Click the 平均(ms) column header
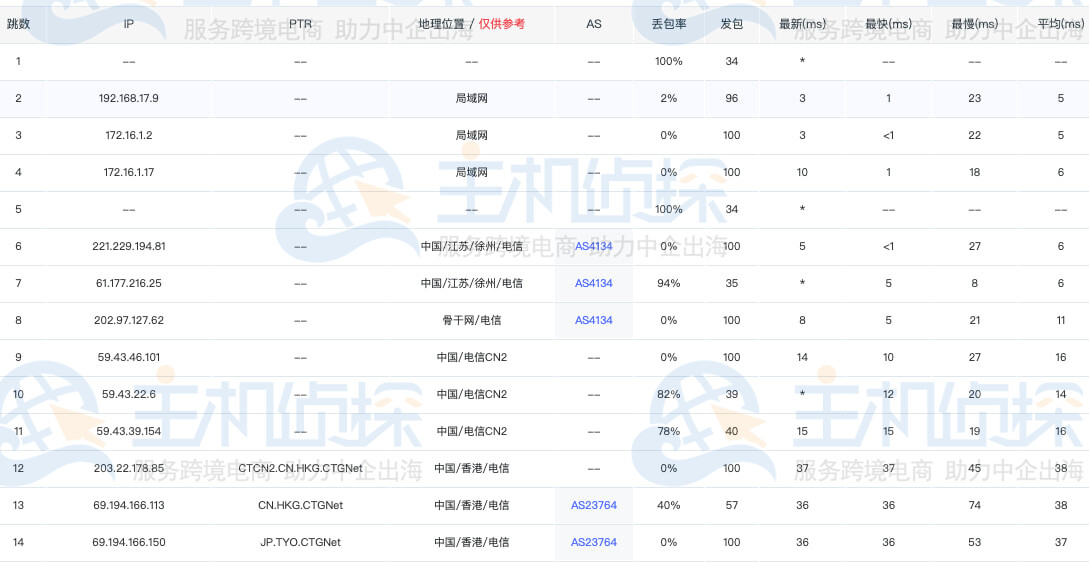Viewport: 1089px width, 562px height. point(1060,23)
